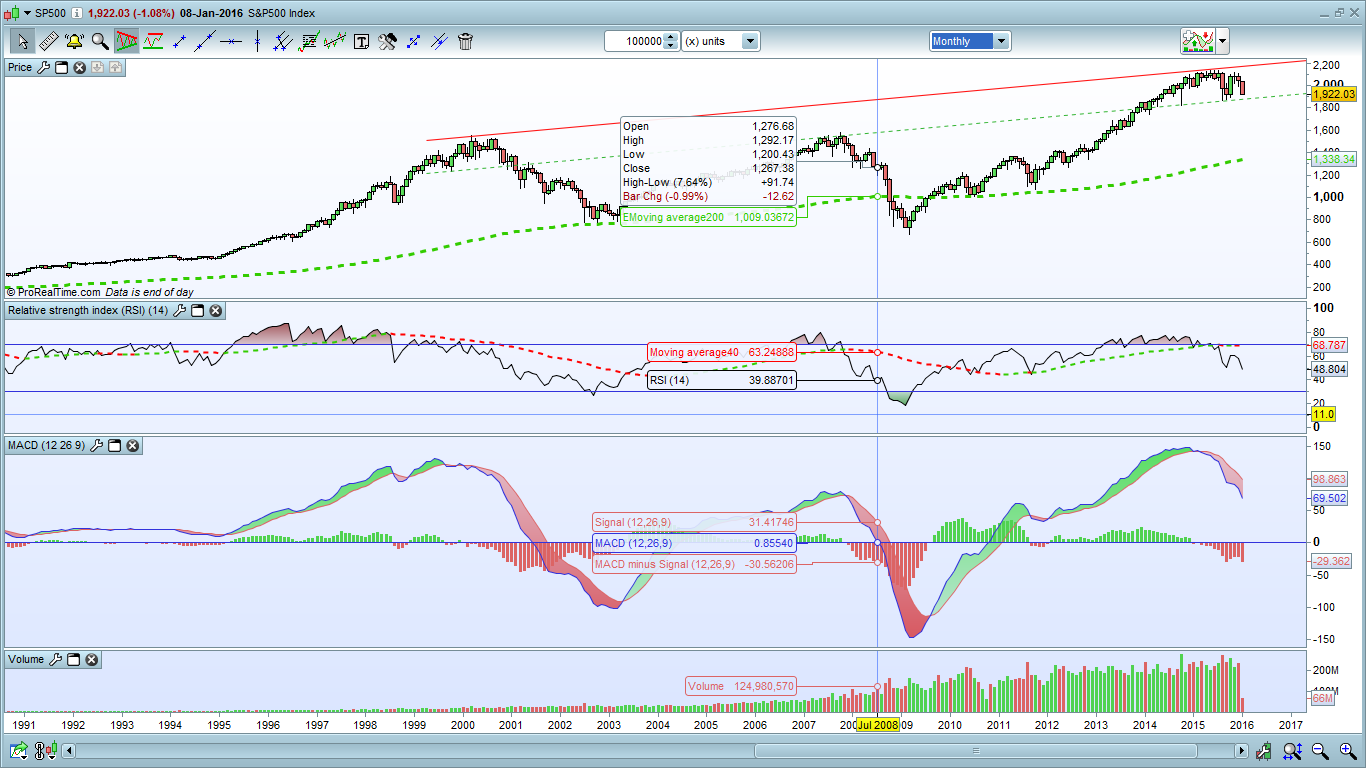Screen dimensions: 1366x768
Task: Increase the quantity with the up stepper
Action: coord(672,37)
